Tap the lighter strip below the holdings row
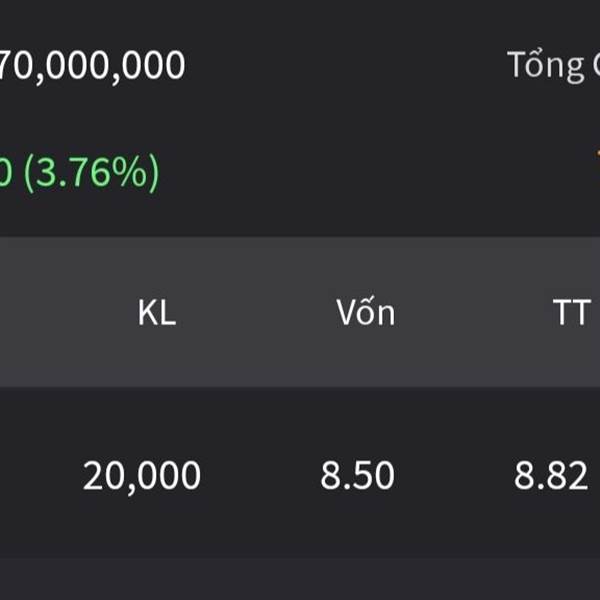 [x=300, y=579]
